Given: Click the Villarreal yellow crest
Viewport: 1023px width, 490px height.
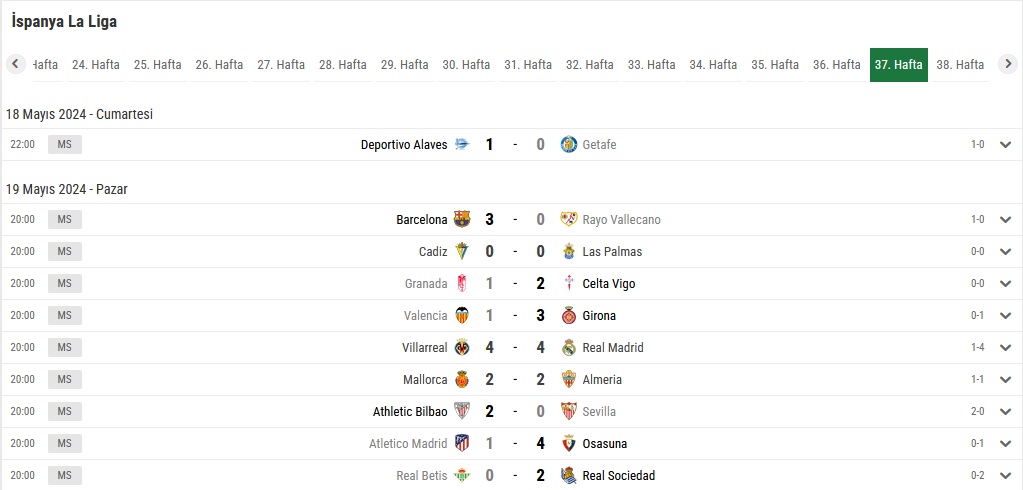Looking at the screenshot, I should pos(462,348).
